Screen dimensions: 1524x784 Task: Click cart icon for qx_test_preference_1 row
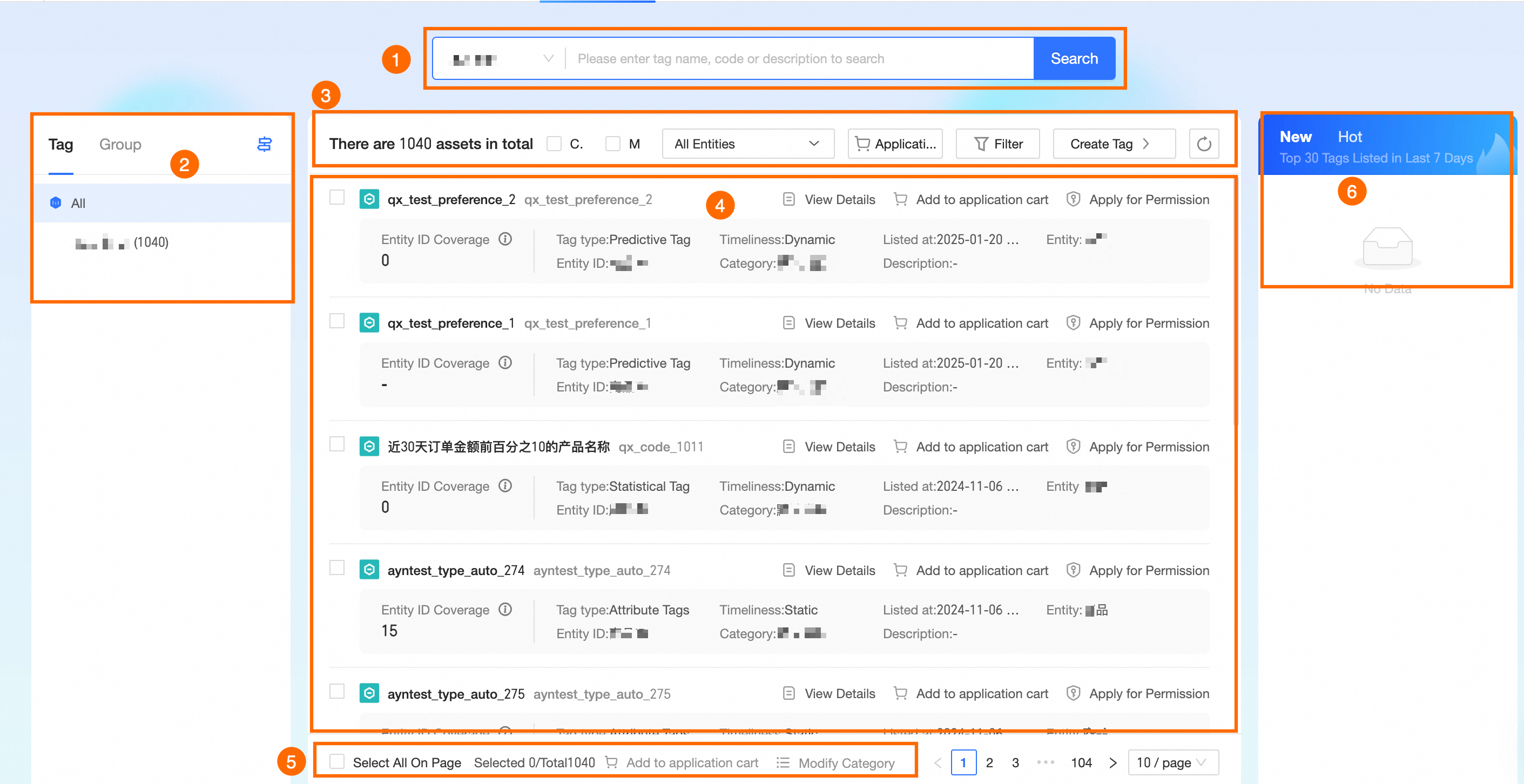900,323
